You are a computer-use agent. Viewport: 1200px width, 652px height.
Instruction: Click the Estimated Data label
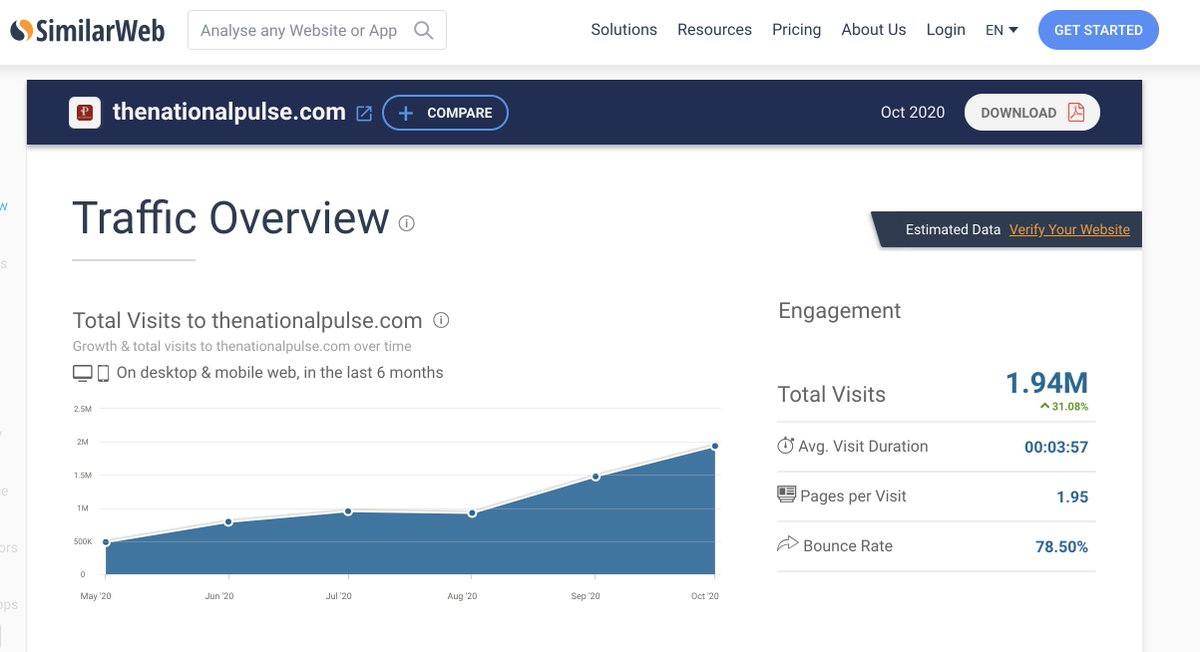(x=953, y=230)
